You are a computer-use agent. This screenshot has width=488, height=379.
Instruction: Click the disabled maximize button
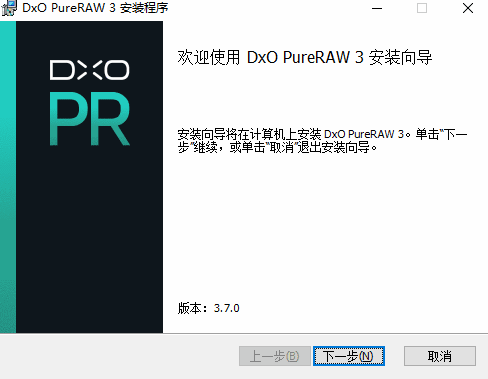pos(422,8)
